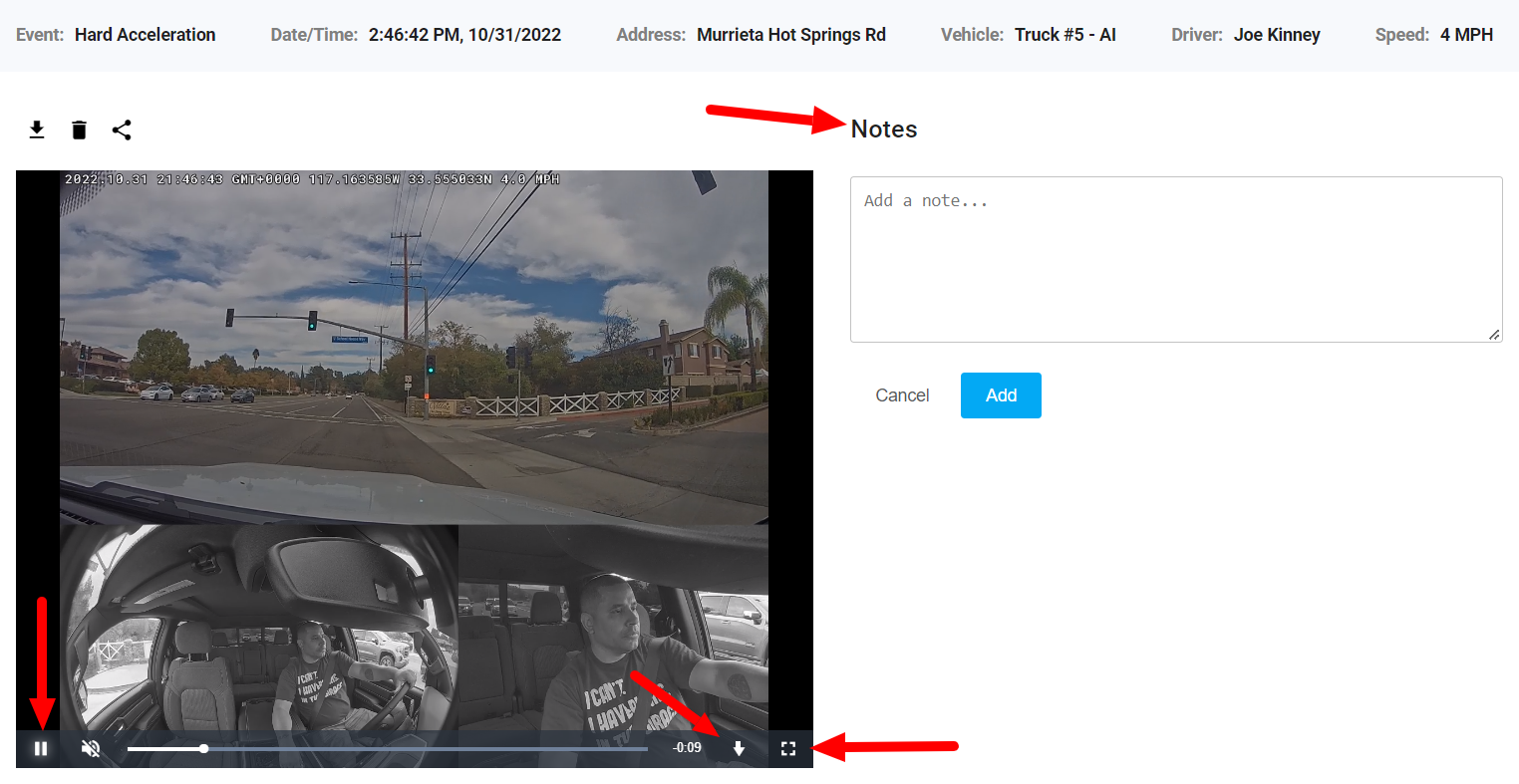
Task: Toggle fullscreen mode off or on
Action: (x=787, y=748)
